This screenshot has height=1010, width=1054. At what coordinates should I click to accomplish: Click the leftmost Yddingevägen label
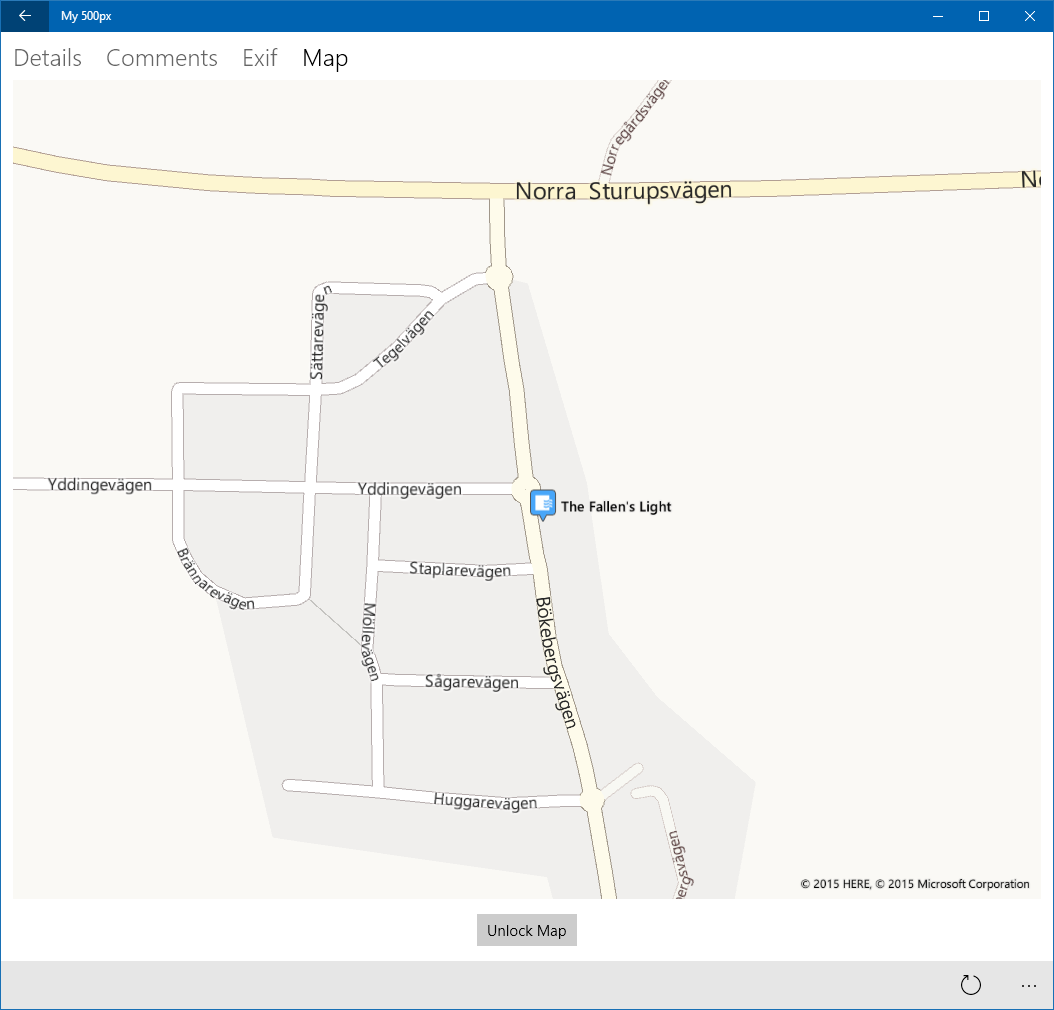pos(99,485)
